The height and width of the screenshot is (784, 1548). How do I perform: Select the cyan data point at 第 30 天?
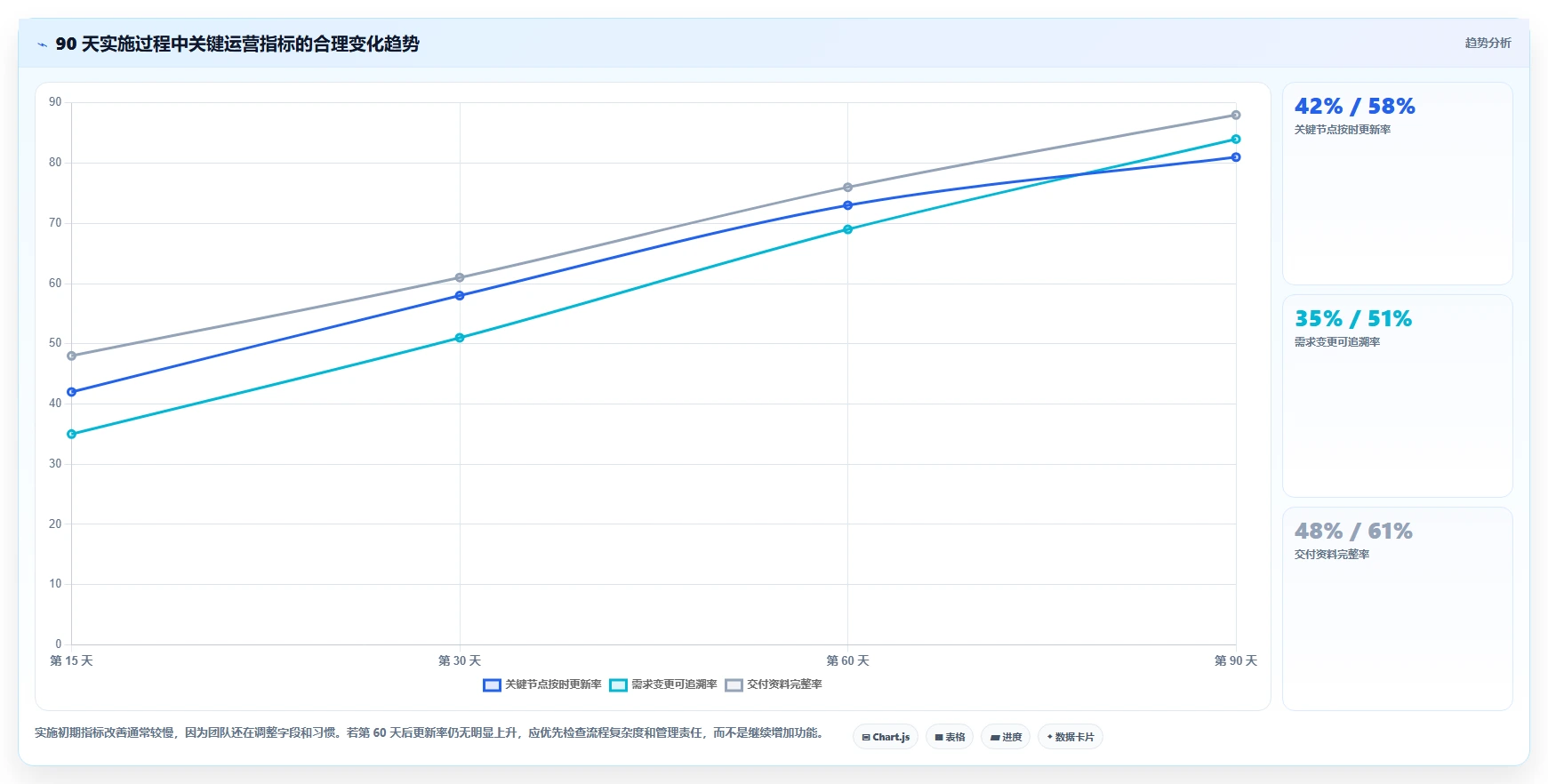(x=460, y=338)
